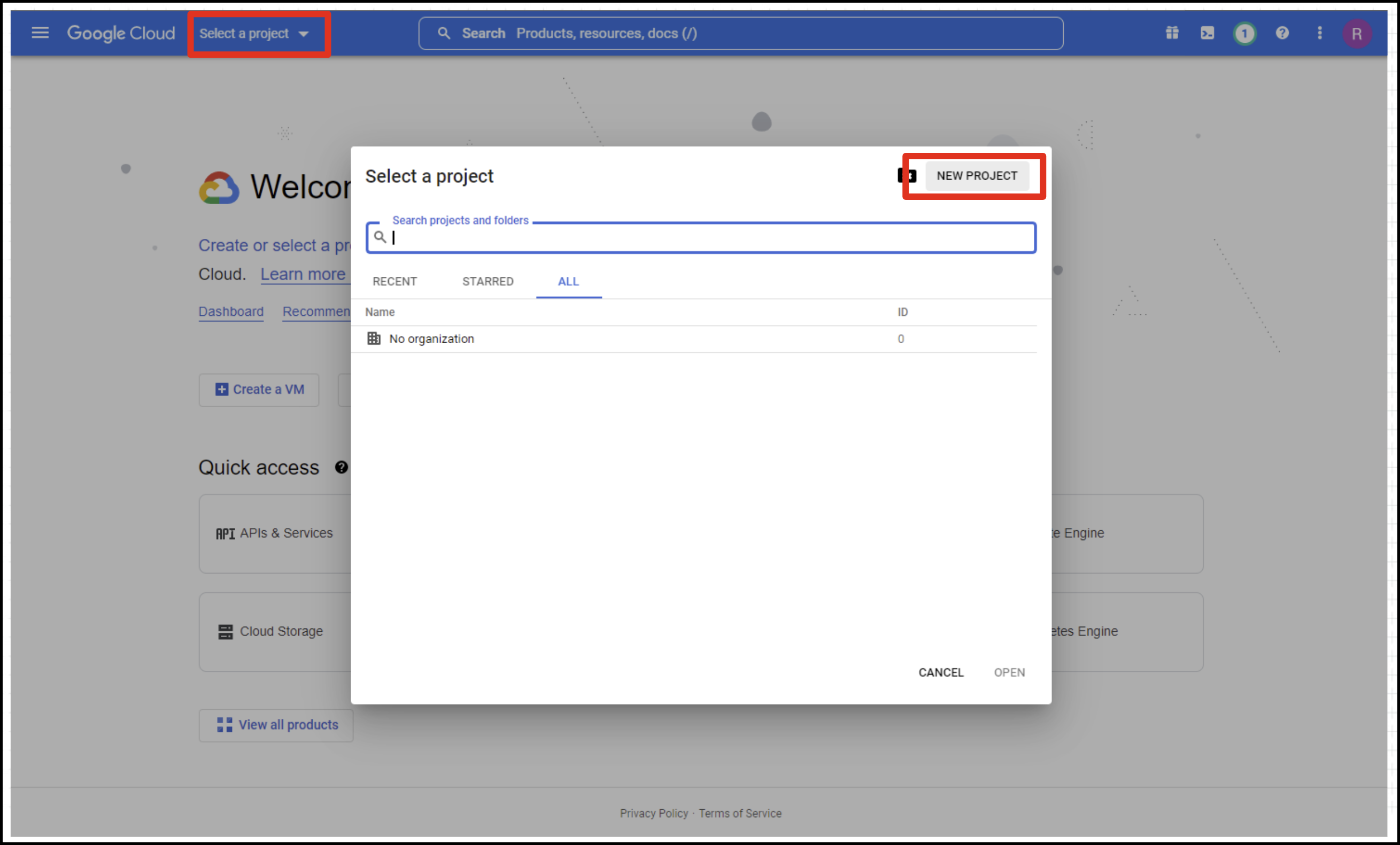The width and height of the screenshot is (1400, 845).
Task: Open the Terms of Service link
Action: click(740, 813)
